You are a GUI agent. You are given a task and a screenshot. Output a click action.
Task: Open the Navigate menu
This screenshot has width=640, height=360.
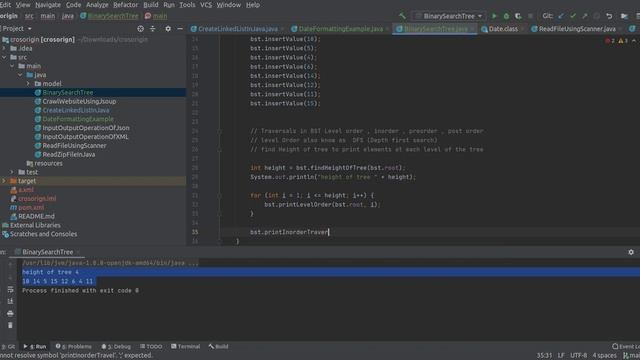[48, 5]
